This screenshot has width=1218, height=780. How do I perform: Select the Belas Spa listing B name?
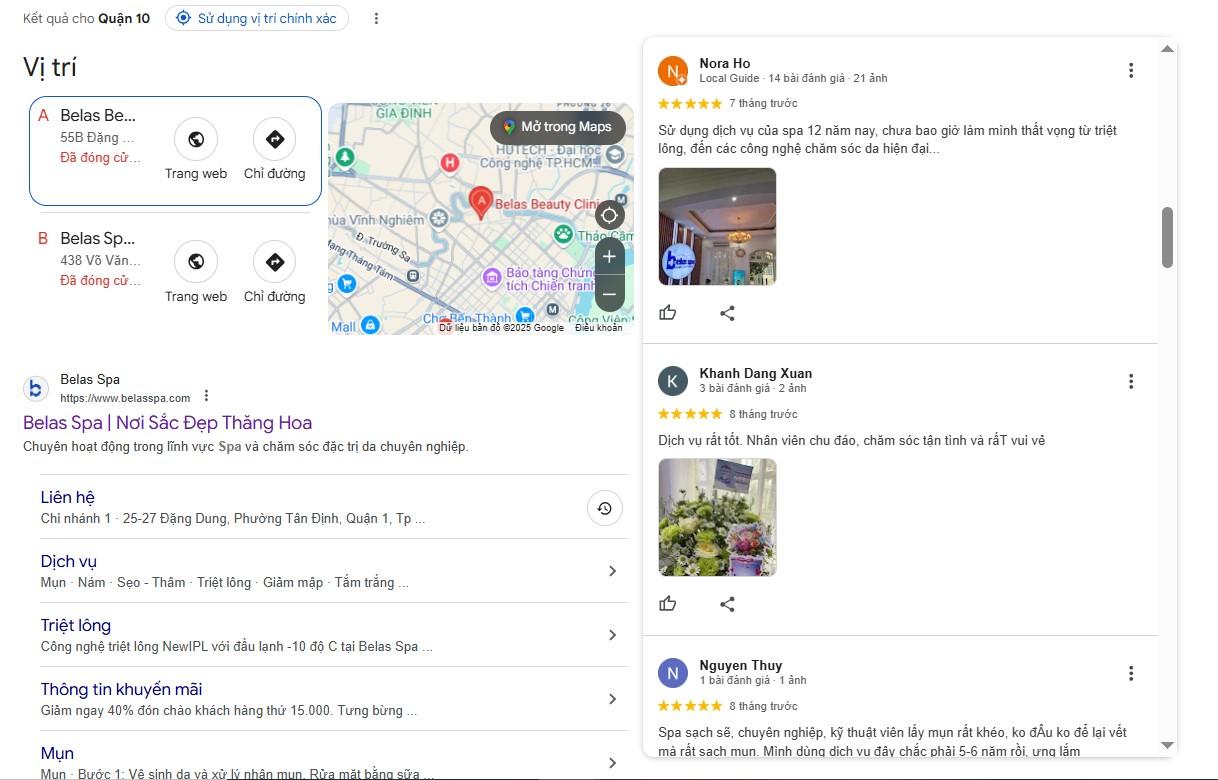click(x=97, y=238)
